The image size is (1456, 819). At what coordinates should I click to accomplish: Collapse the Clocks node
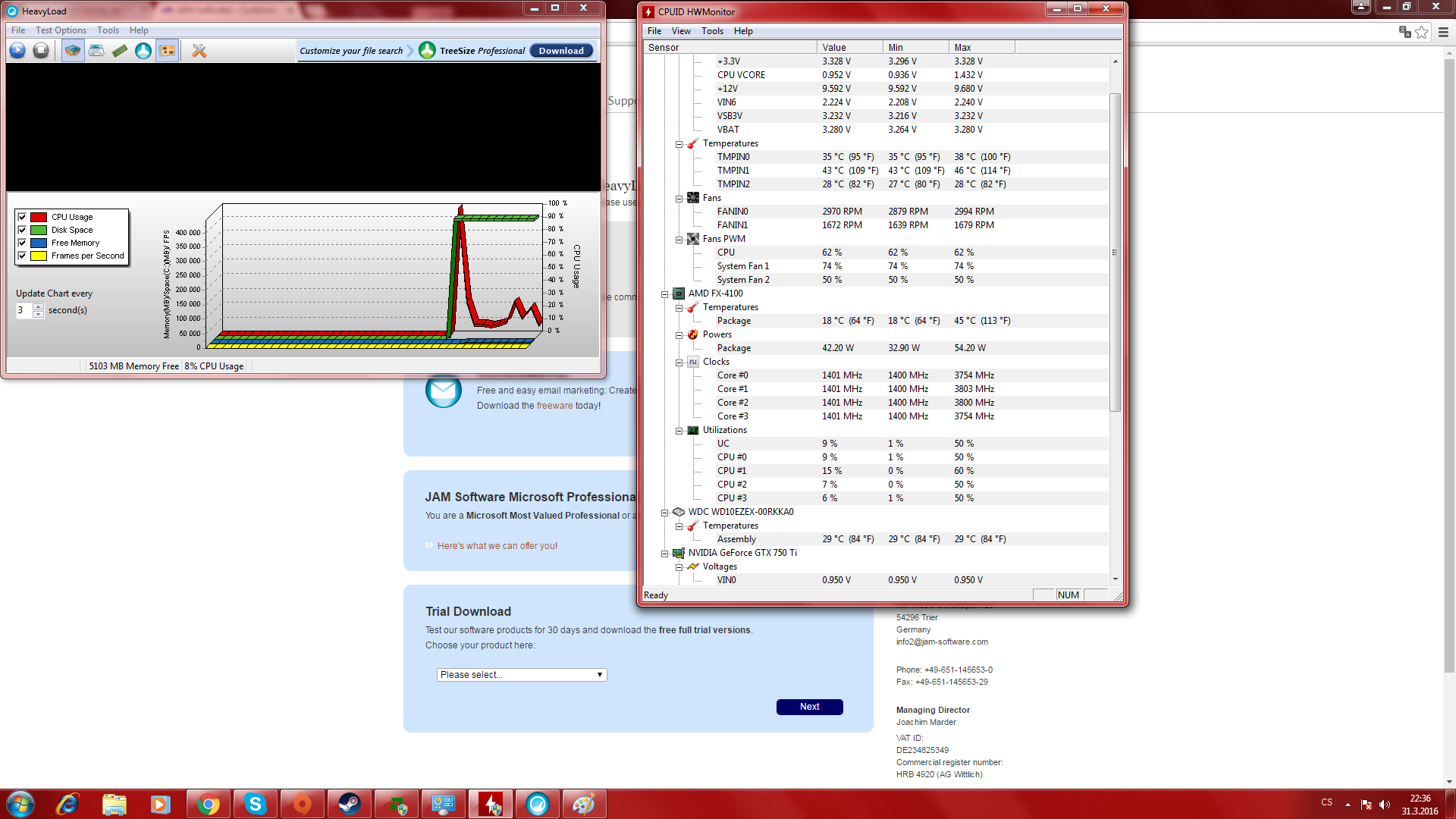(x=679, y=362)
